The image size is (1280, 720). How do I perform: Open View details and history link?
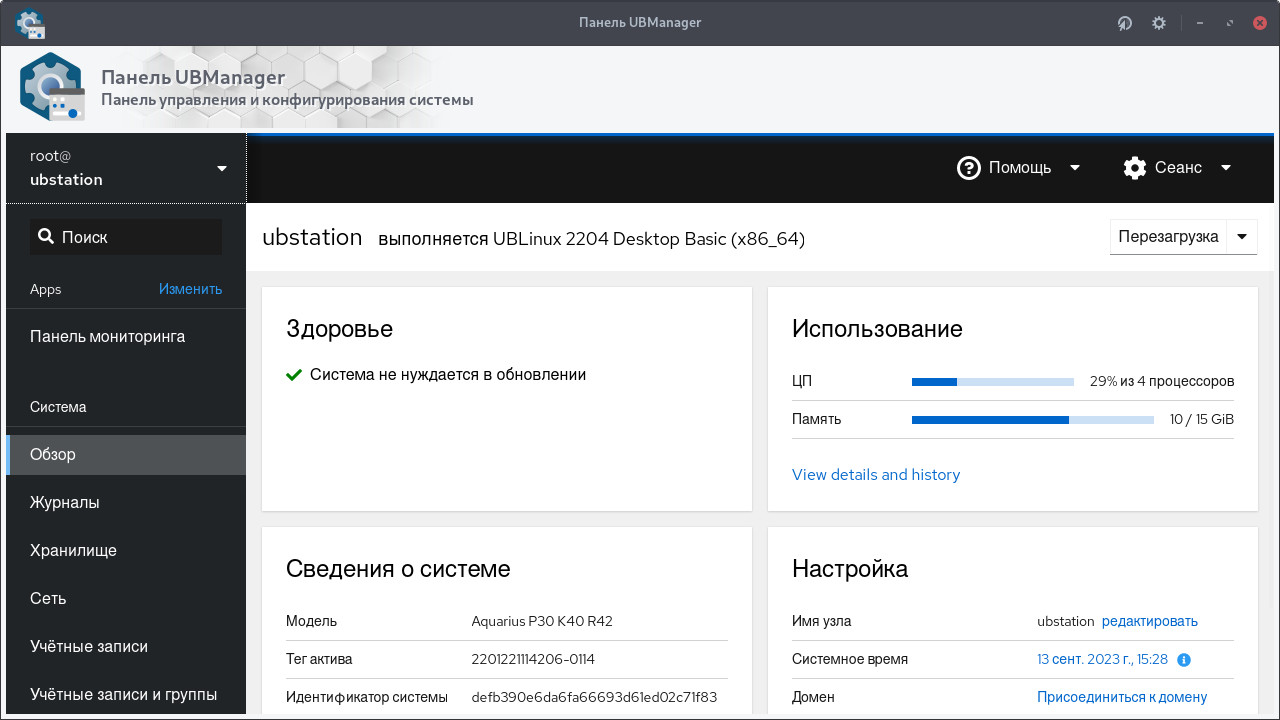(x=876, y=475)
